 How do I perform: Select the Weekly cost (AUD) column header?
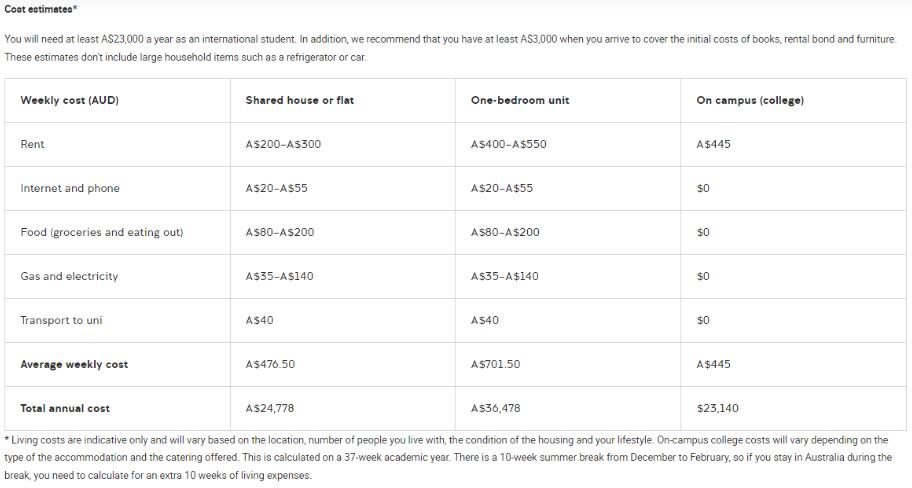[x=70, y=100]
